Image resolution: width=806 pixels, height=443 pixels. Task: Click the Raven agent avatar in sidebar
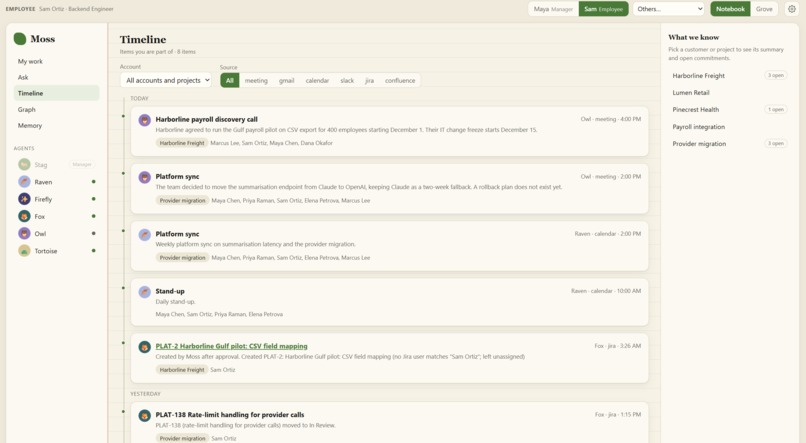(x=24, y=182)
